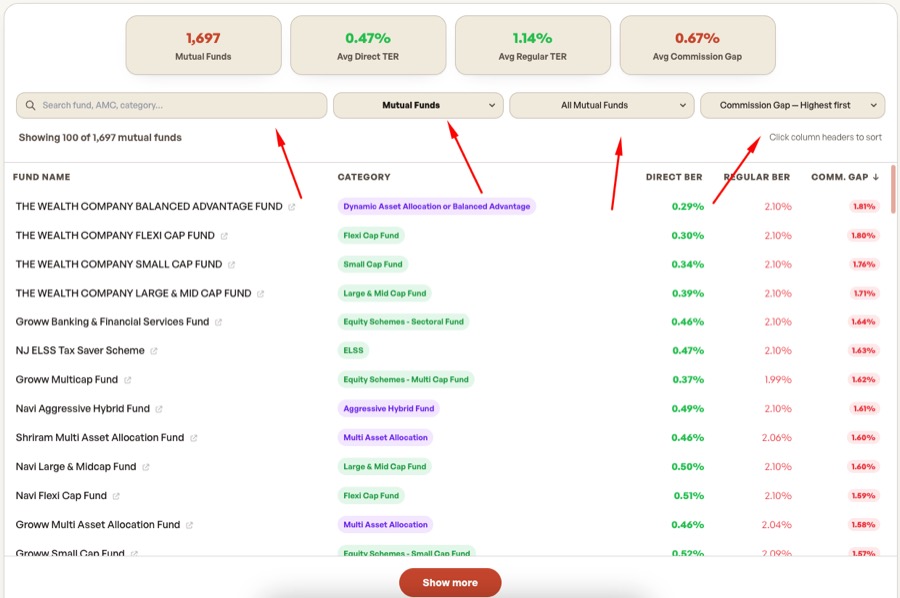Image resolution: width=900 pixels, height=598 pixels.
Task: Open external link icon for Shriram Multi Asset Allocation Fund
Action: tap(193, 438)
